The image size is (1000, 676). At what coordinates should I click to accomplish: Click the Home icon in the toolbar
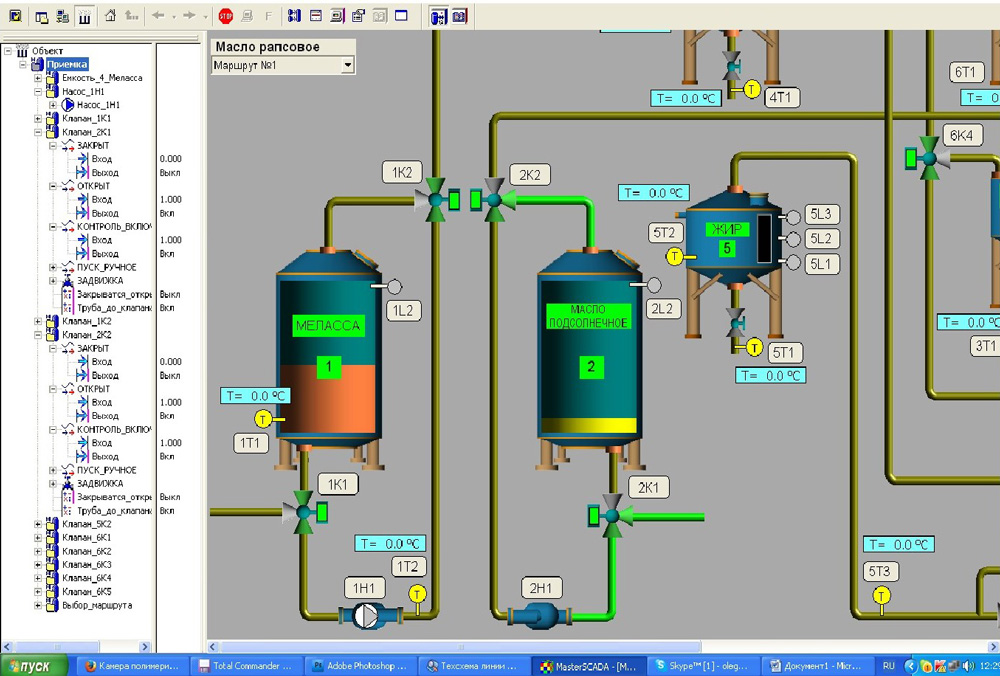[110, 16]
